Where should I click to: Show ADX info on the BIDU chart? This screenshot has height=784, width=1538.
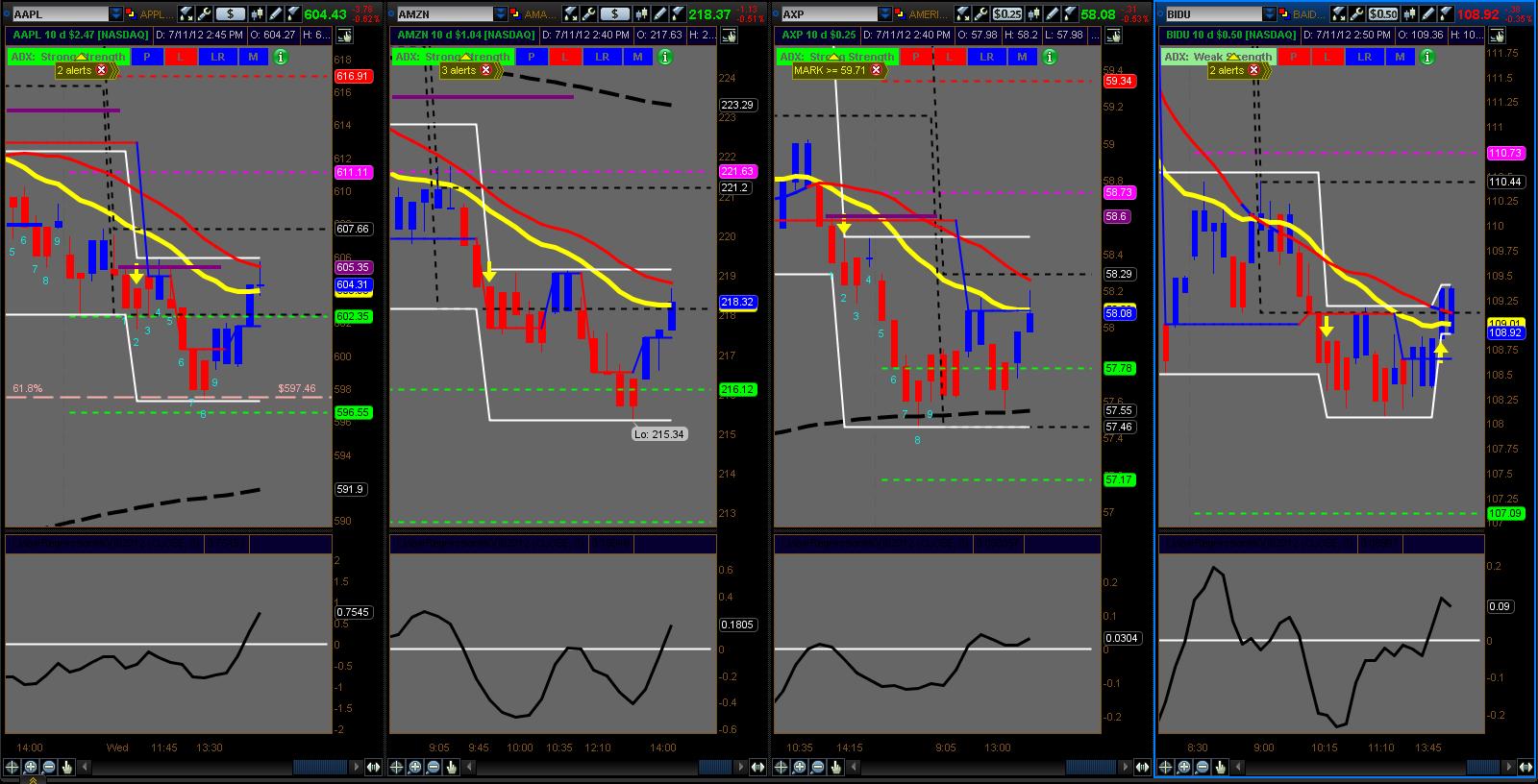click(1426, 57)
